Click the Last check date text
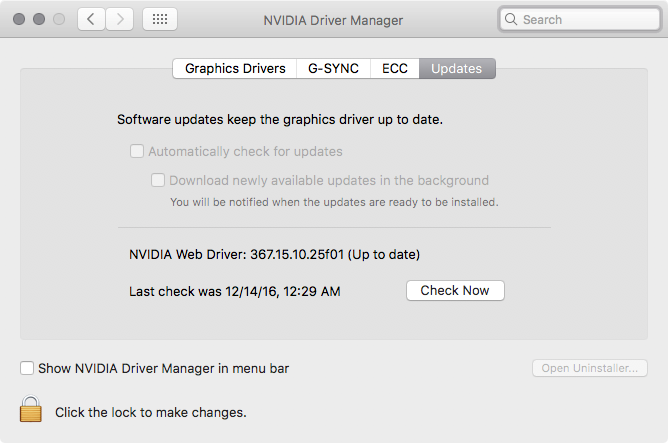 point(235,291)
